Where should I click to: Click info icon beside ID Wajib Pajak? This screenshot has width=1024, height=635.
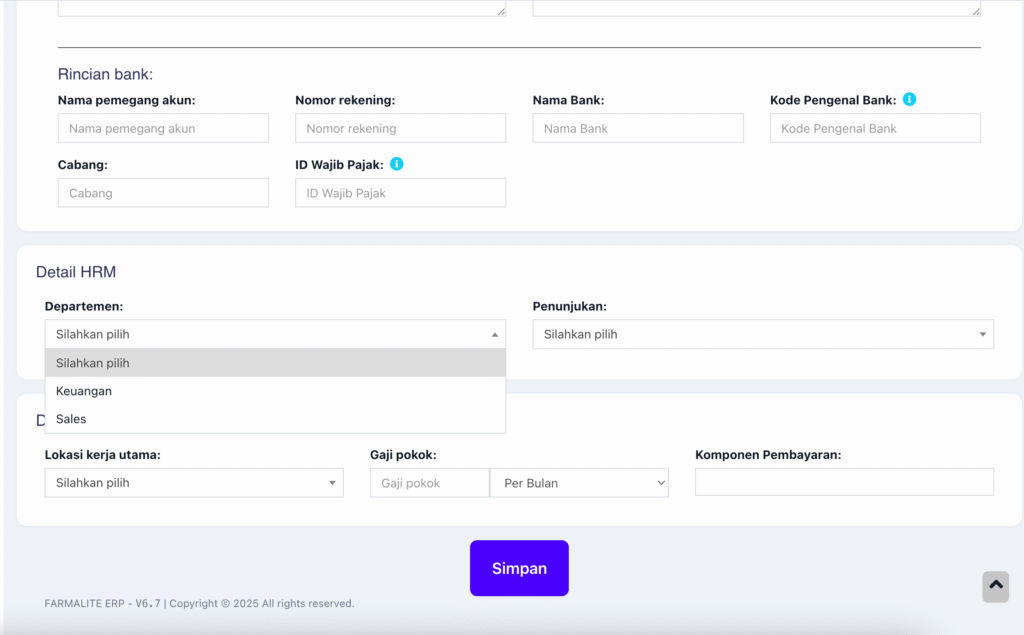(397, 164)
